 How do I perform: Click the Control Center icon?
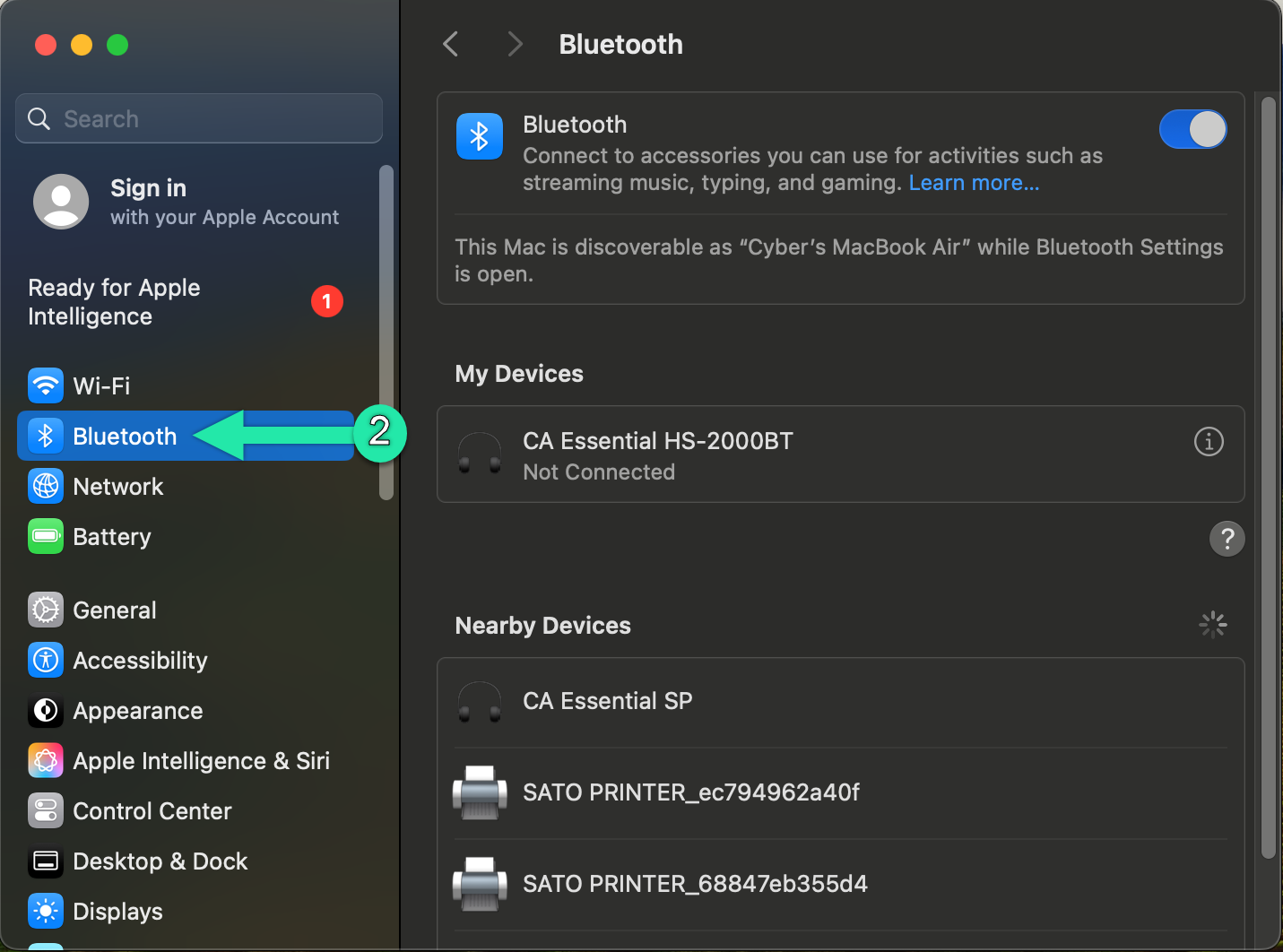46,811
